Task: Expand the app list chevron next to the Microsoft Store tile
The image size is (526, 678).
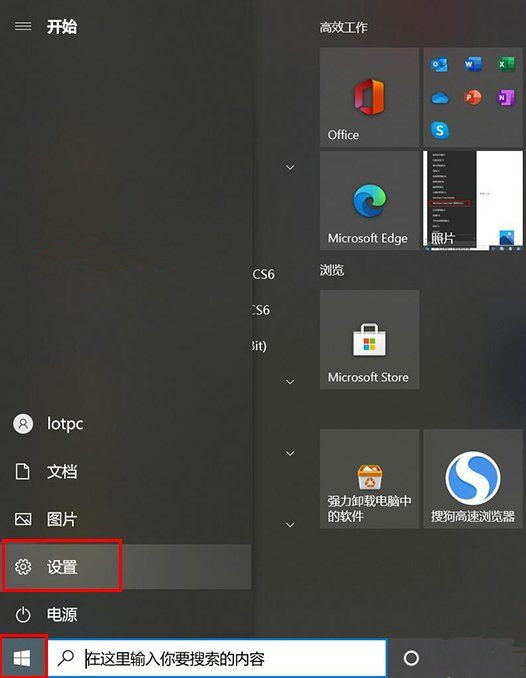Action: pyautogui.click(x=290, y=382)
